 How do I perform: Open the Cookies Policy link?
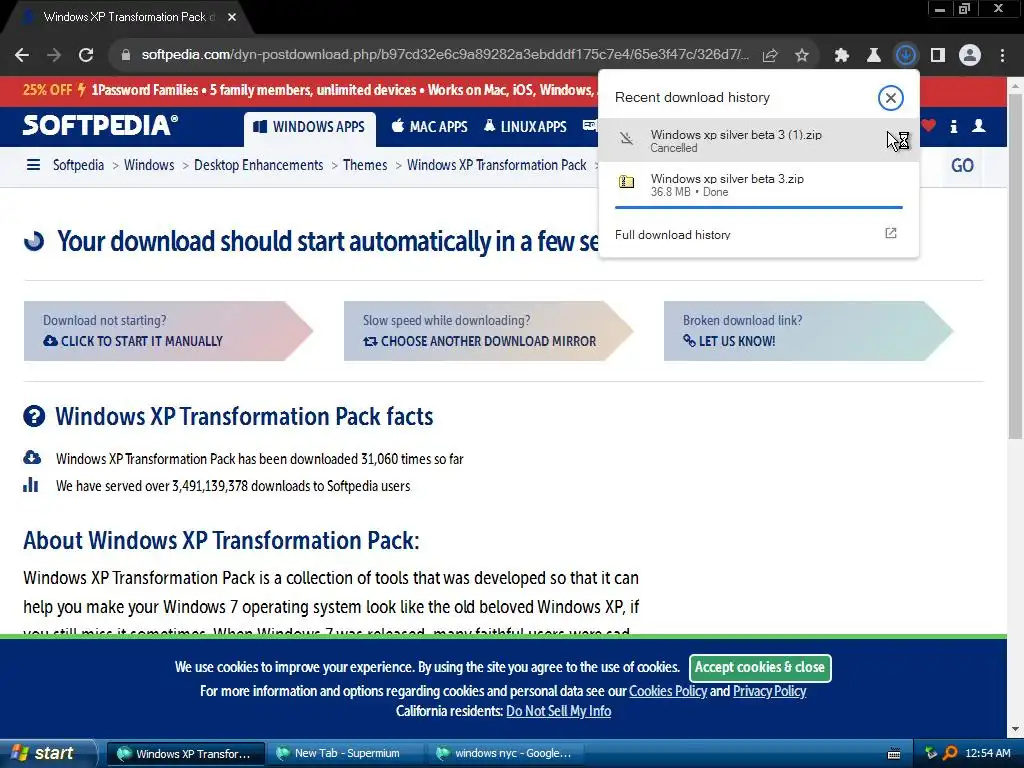(x=667, y=691)
